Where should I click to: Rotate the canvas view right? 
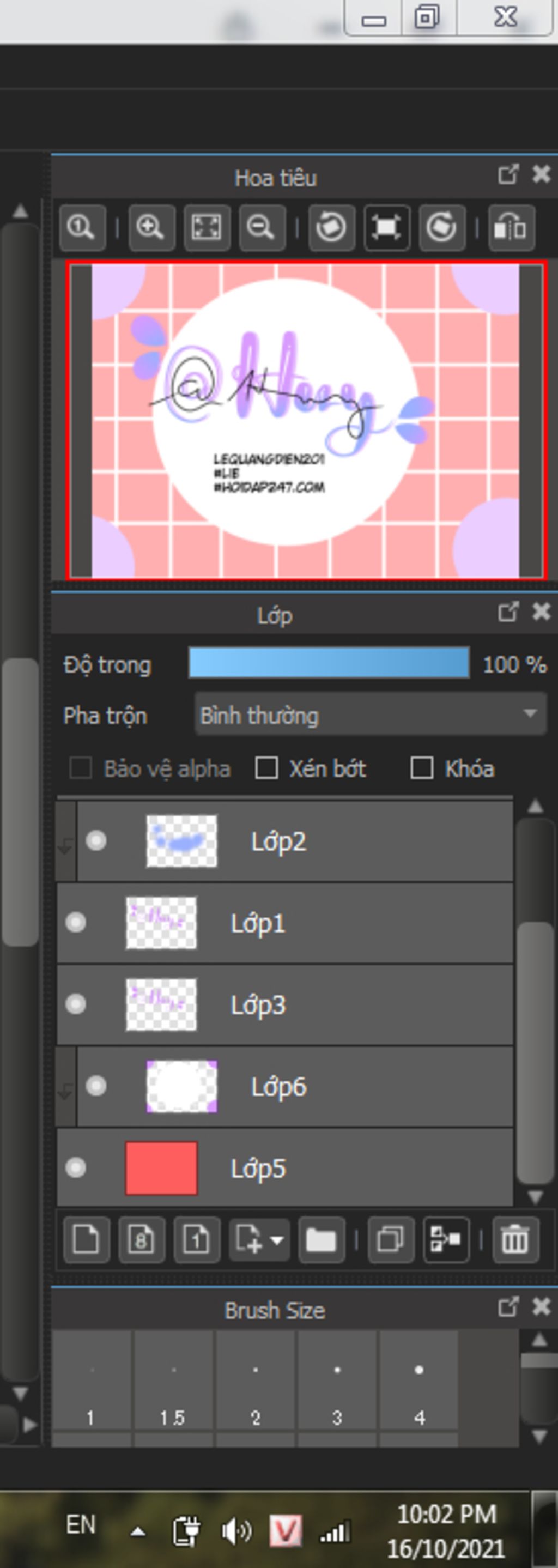coord(442,228)
